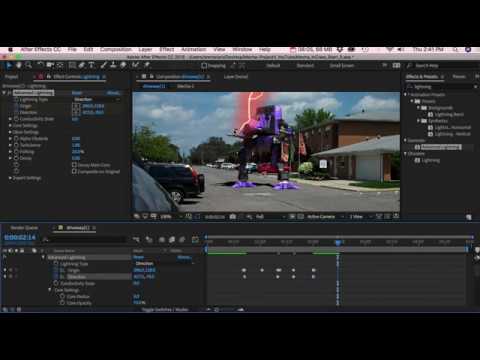Viewport: 480px width, 360px height.
Task: Expand Glow Settings in Effect Controls
Action: coord(10,132)
